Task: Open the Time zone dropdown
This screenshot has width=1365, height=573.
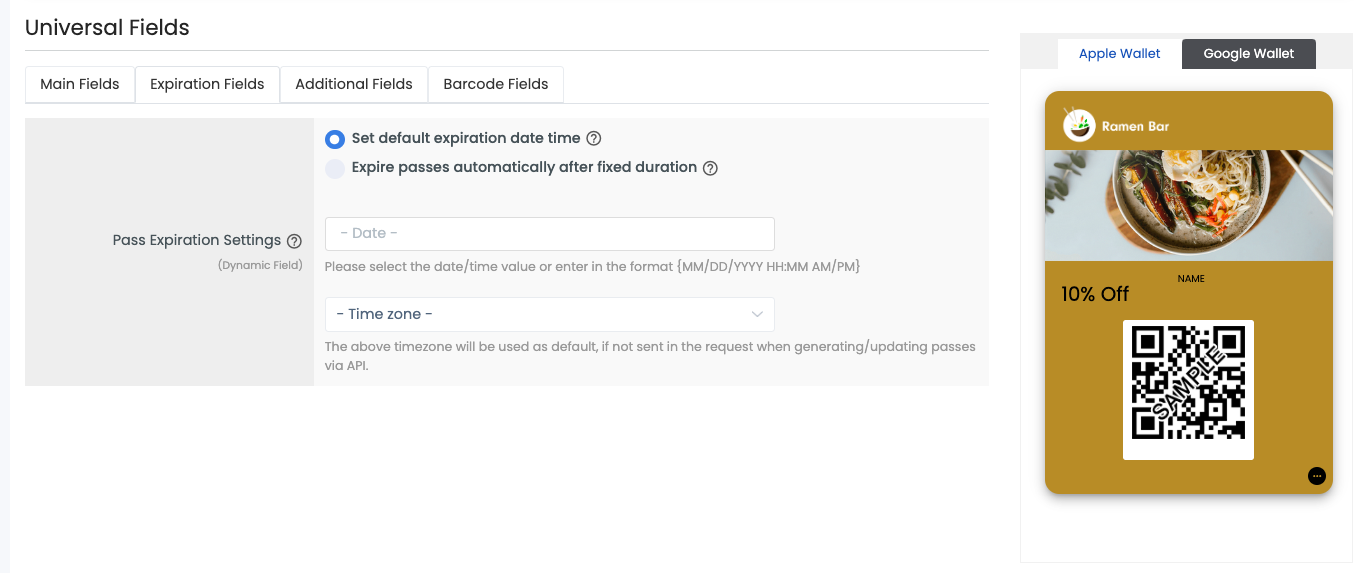Action: click(x=550, y=314)
